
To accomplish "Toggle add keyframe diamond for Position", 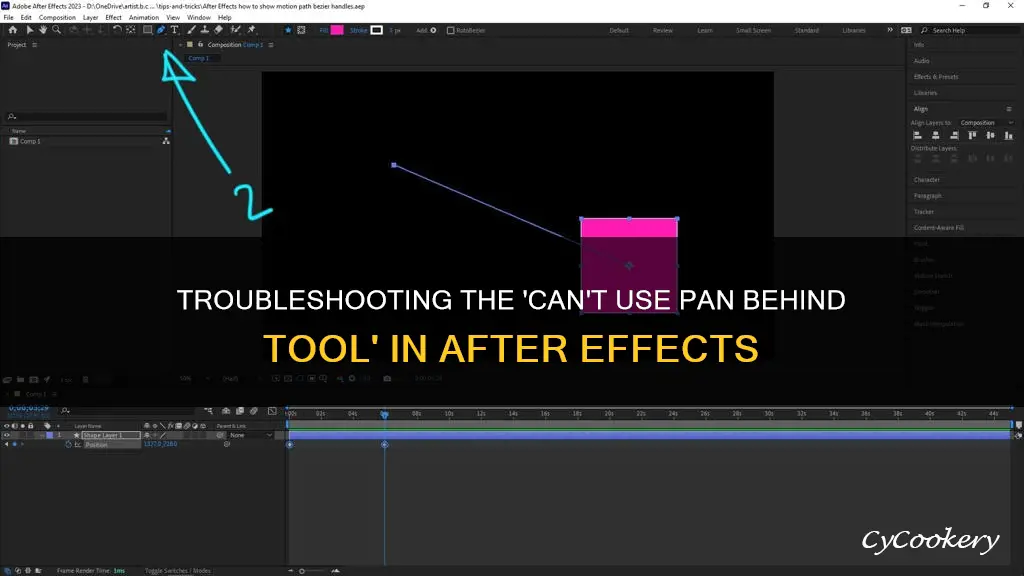I will click(14, 444).
